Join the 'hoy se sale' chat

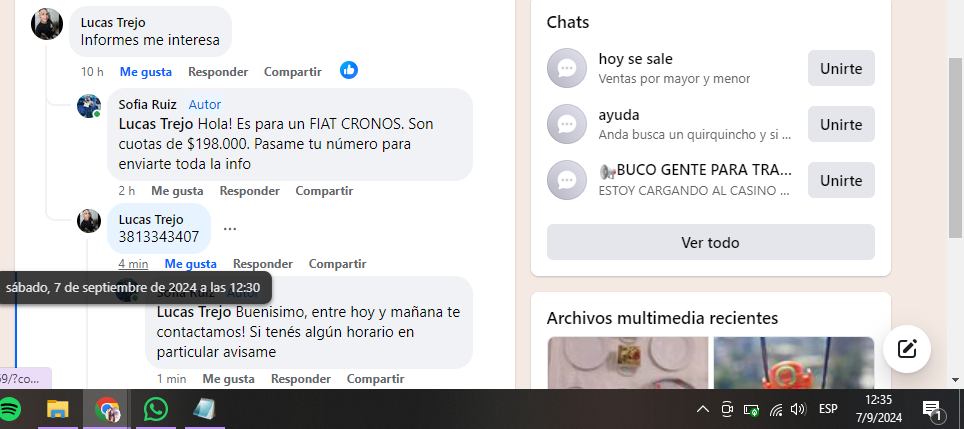pyautogui.click(x=841, y=68)
